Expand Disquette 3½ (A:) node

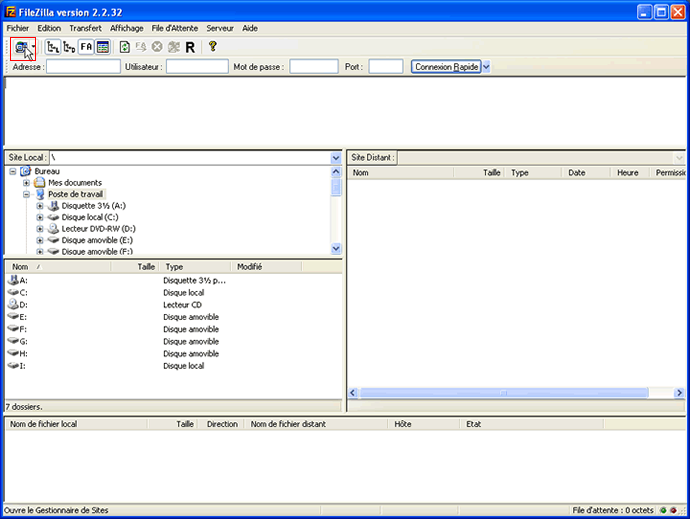click(x=40, y=206)
